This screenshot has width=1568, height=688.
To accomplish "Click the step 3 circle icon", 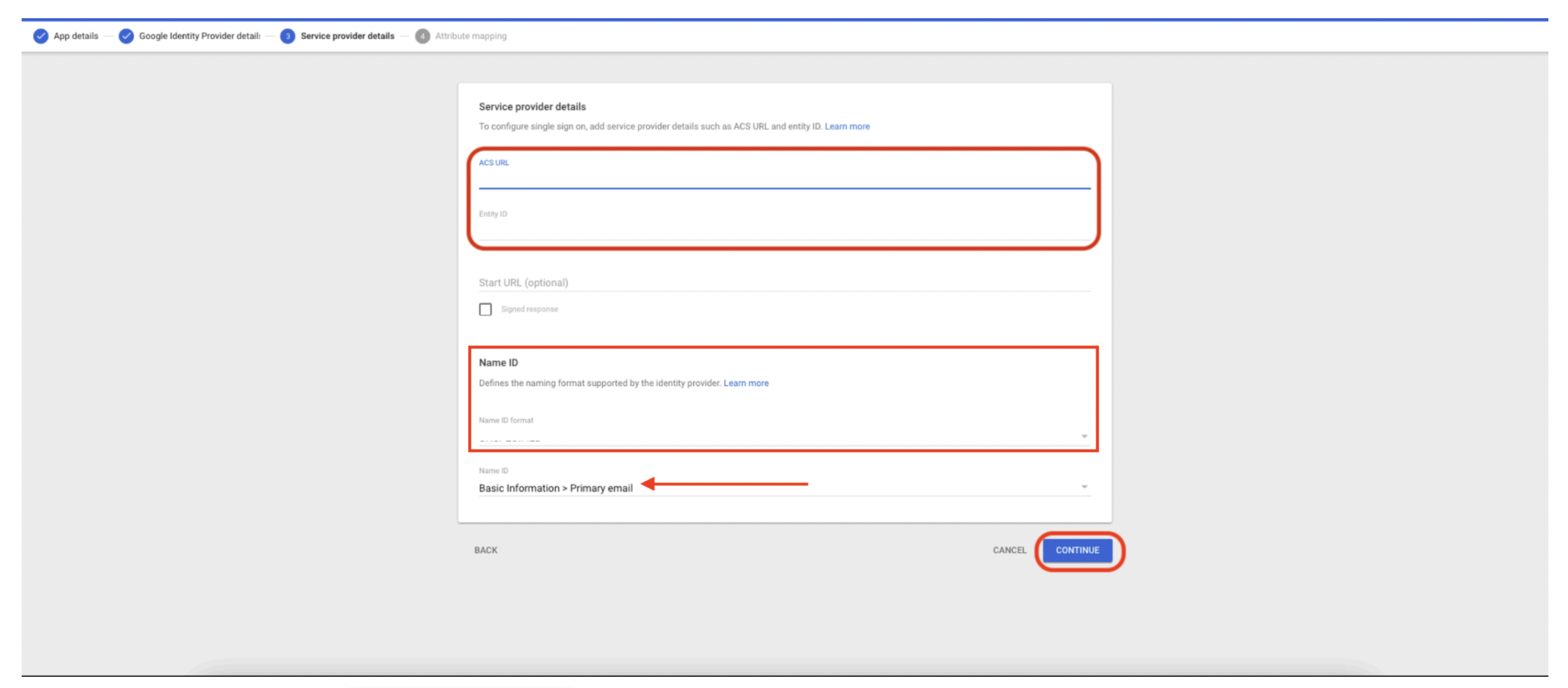I will click(x=287, y=36).
